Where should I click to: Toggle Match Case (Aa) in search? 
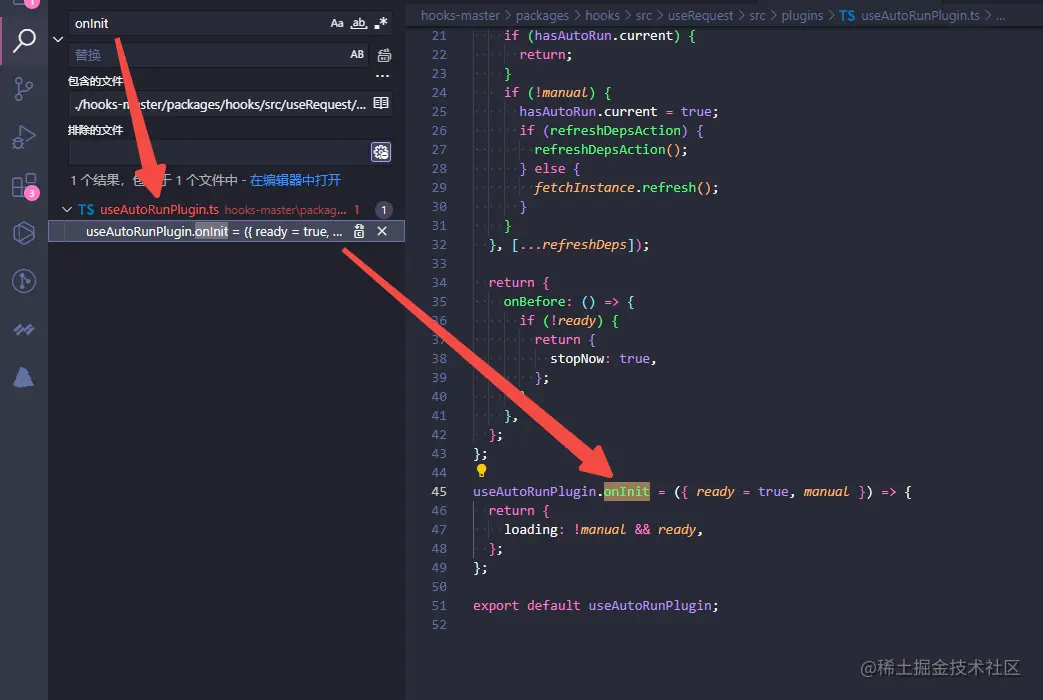[337, 23]
